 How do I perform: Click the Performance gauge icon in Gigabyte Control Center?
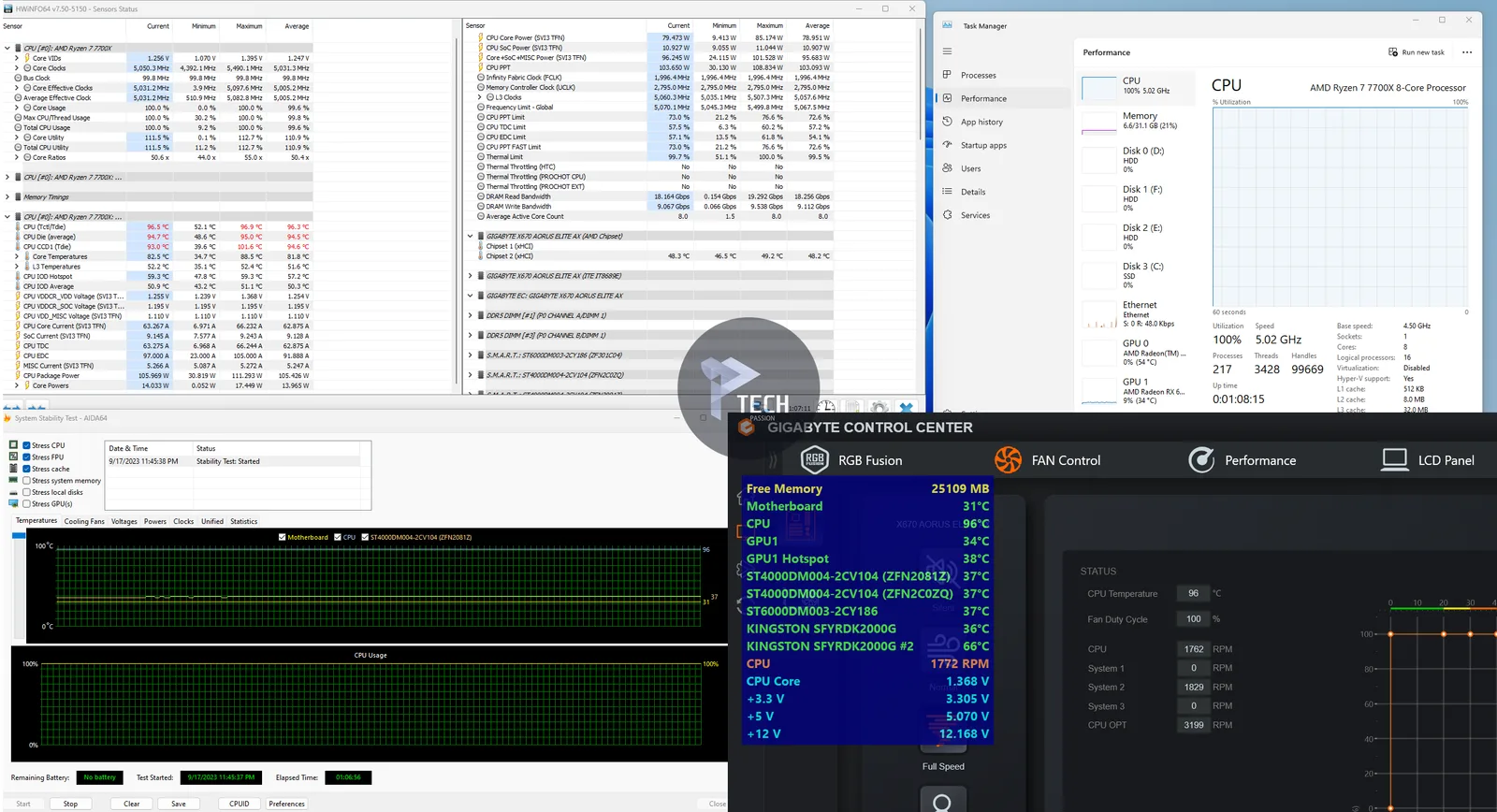(1201, 459)
